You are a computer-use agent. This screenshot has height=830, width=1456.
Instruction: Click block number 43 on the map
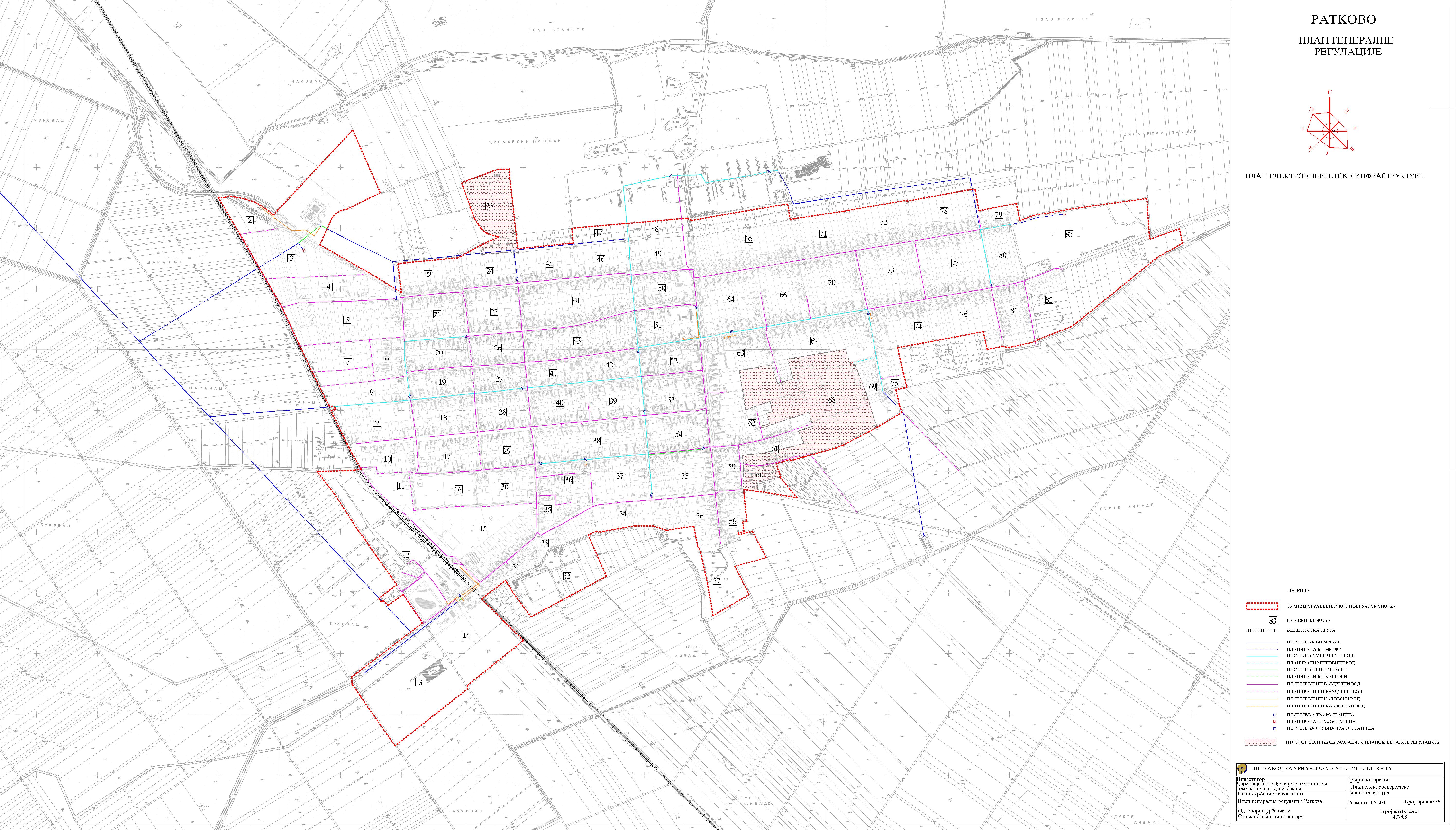pyautogui.click(x=577, y=341)
